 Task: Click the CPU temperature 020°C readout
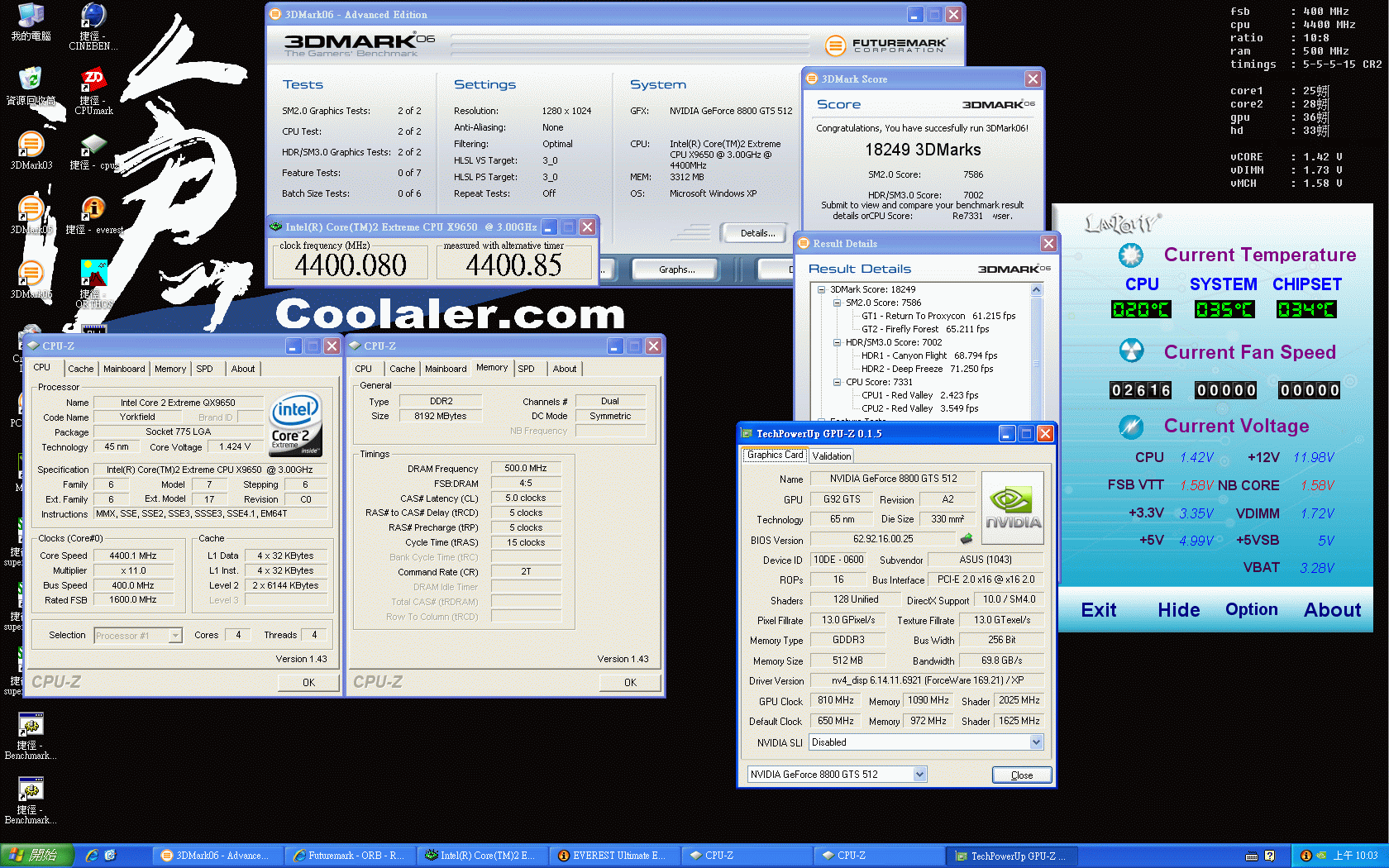[x=1141, y=310]
